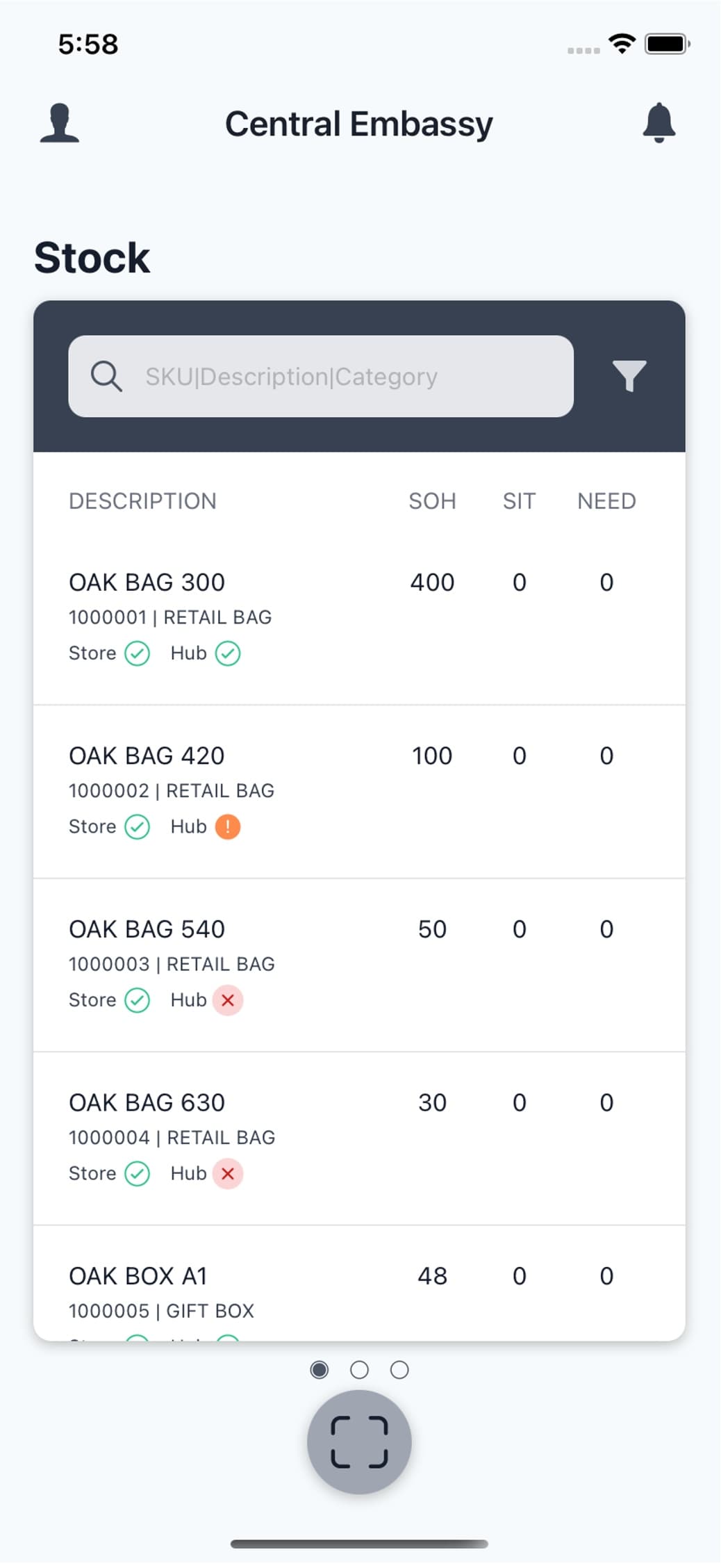
Task: Tap the barcode scan button
Action: [359, 1442]
